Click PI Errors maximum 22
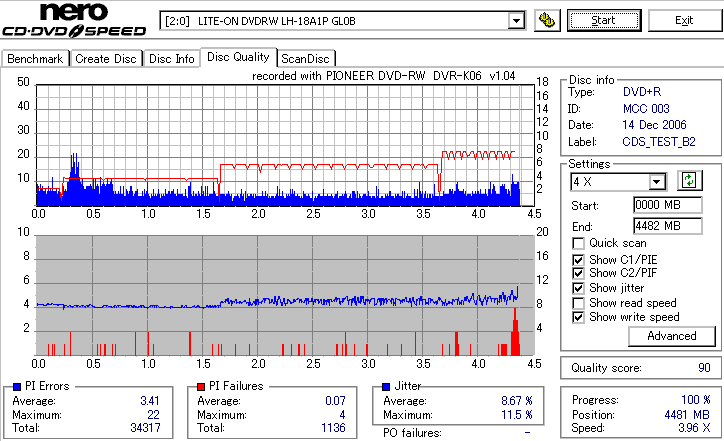724x441 pixels. [x=153, y=415]
